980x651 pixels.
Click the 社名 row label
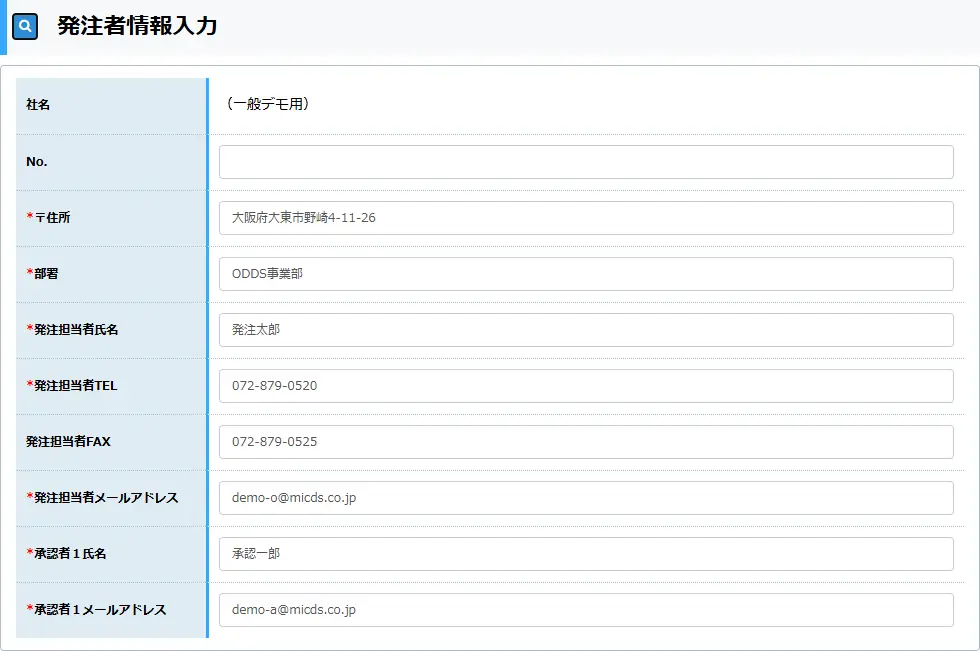tap(38, 105)
